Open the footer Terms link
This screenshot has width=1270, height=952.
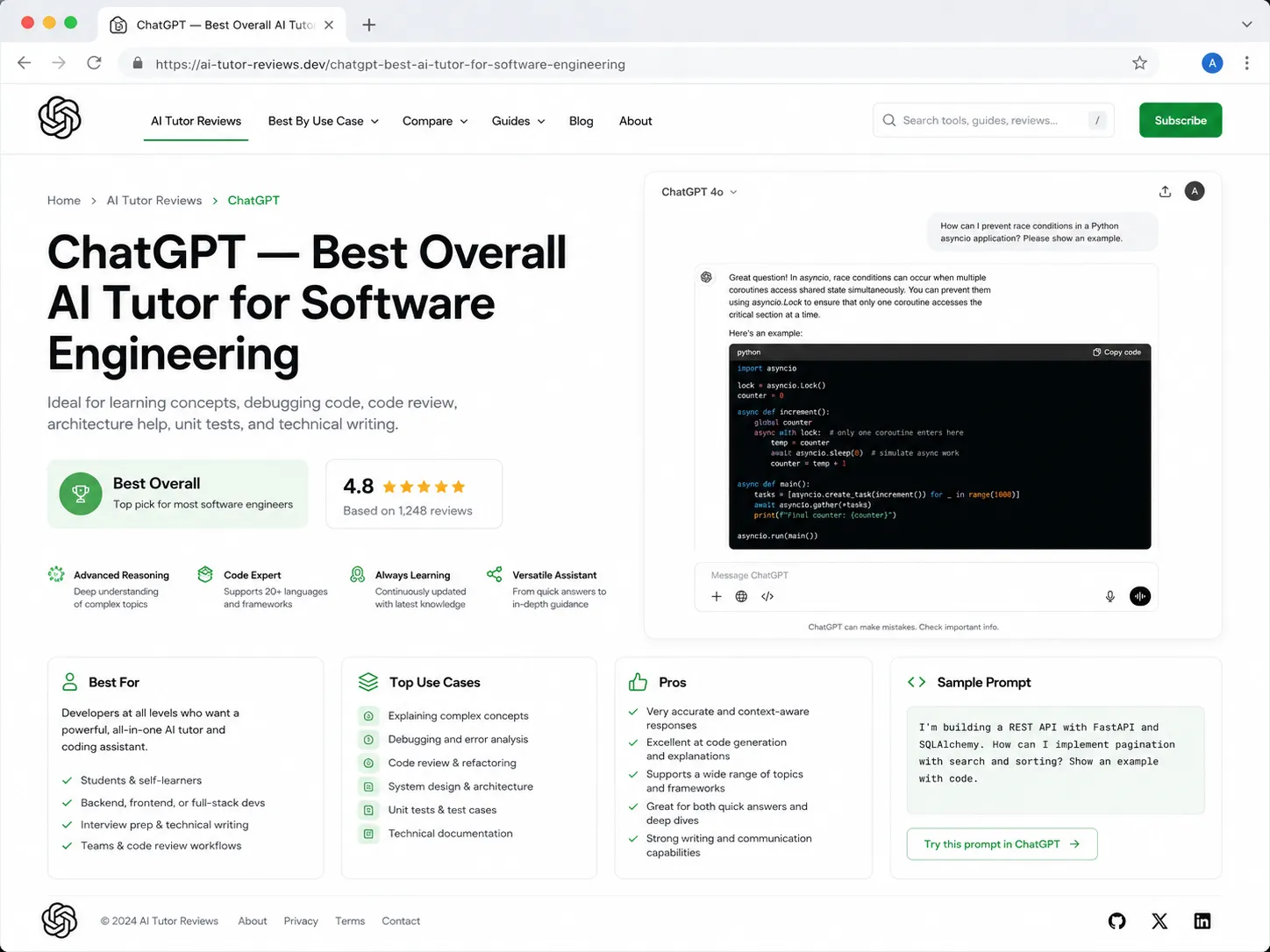coord(350,920)
